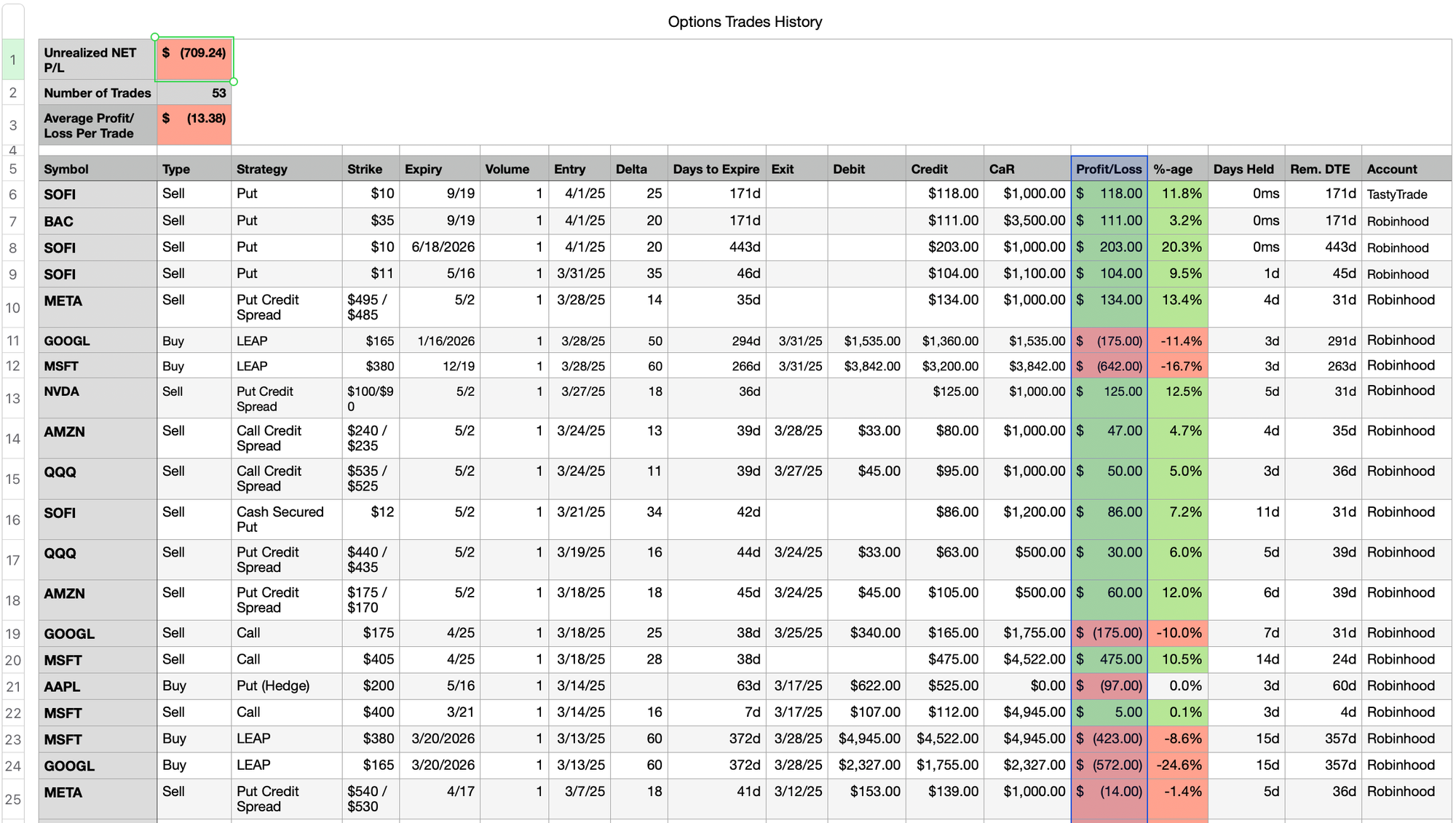
Task: Select the '%-age' column header cell
Action: (1178, 169)
